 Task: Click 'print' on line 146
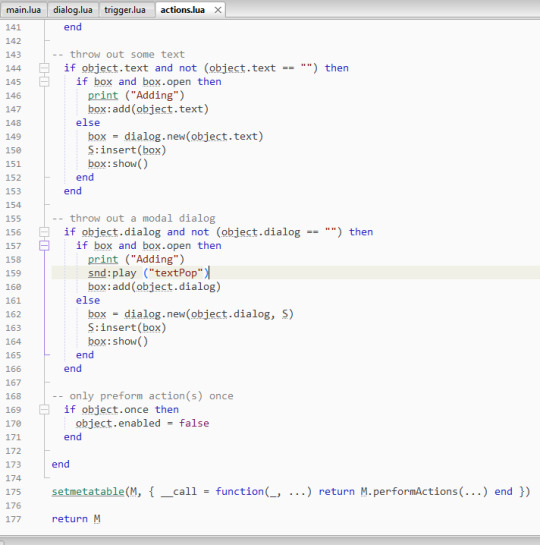103,96
